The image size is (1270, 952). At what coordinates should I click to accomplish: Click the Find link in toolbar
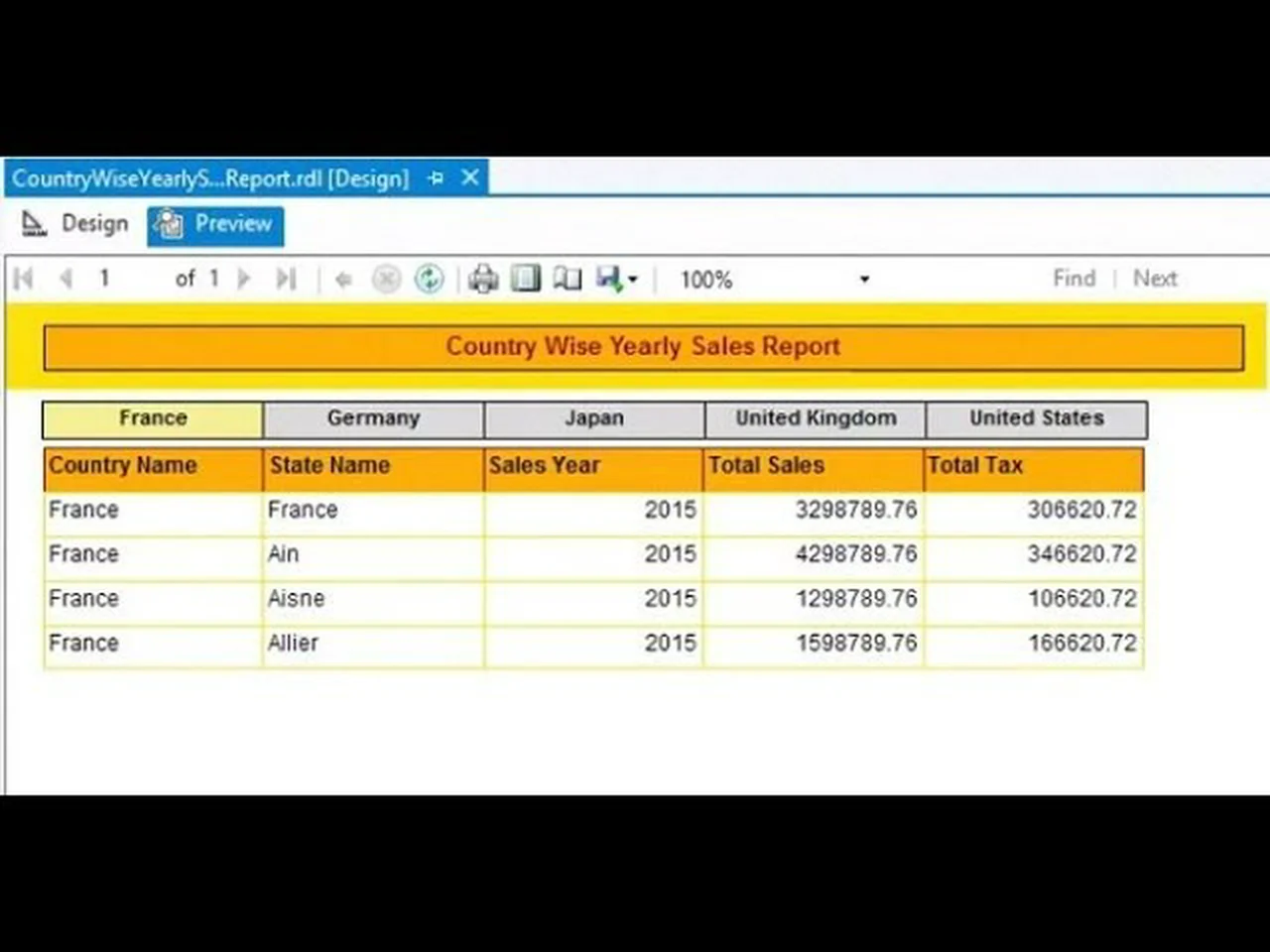[x=1074, y=279]
